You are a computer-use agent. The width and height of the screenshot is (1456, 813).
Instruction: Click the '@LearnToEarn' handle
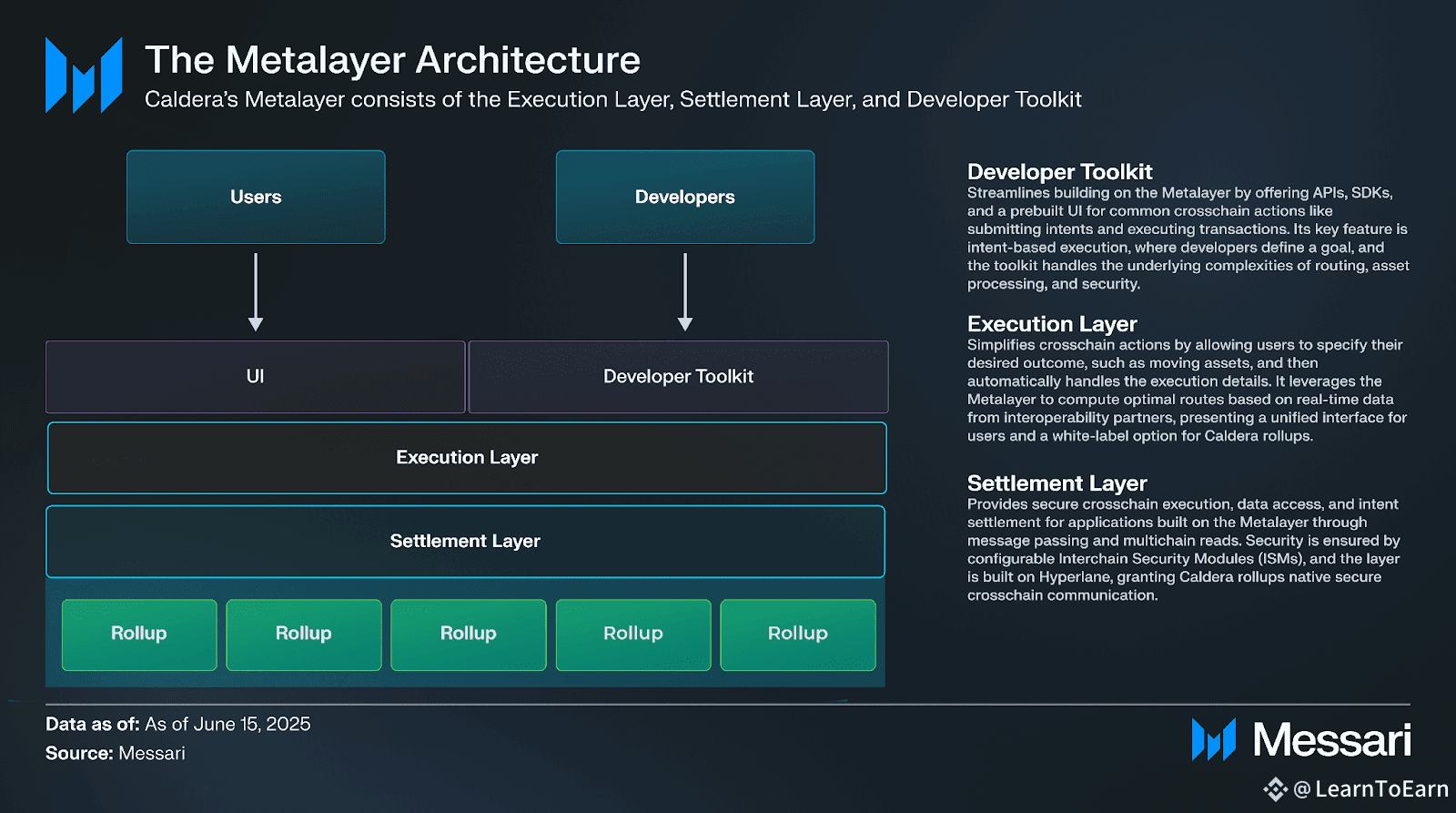point(1371,789)
